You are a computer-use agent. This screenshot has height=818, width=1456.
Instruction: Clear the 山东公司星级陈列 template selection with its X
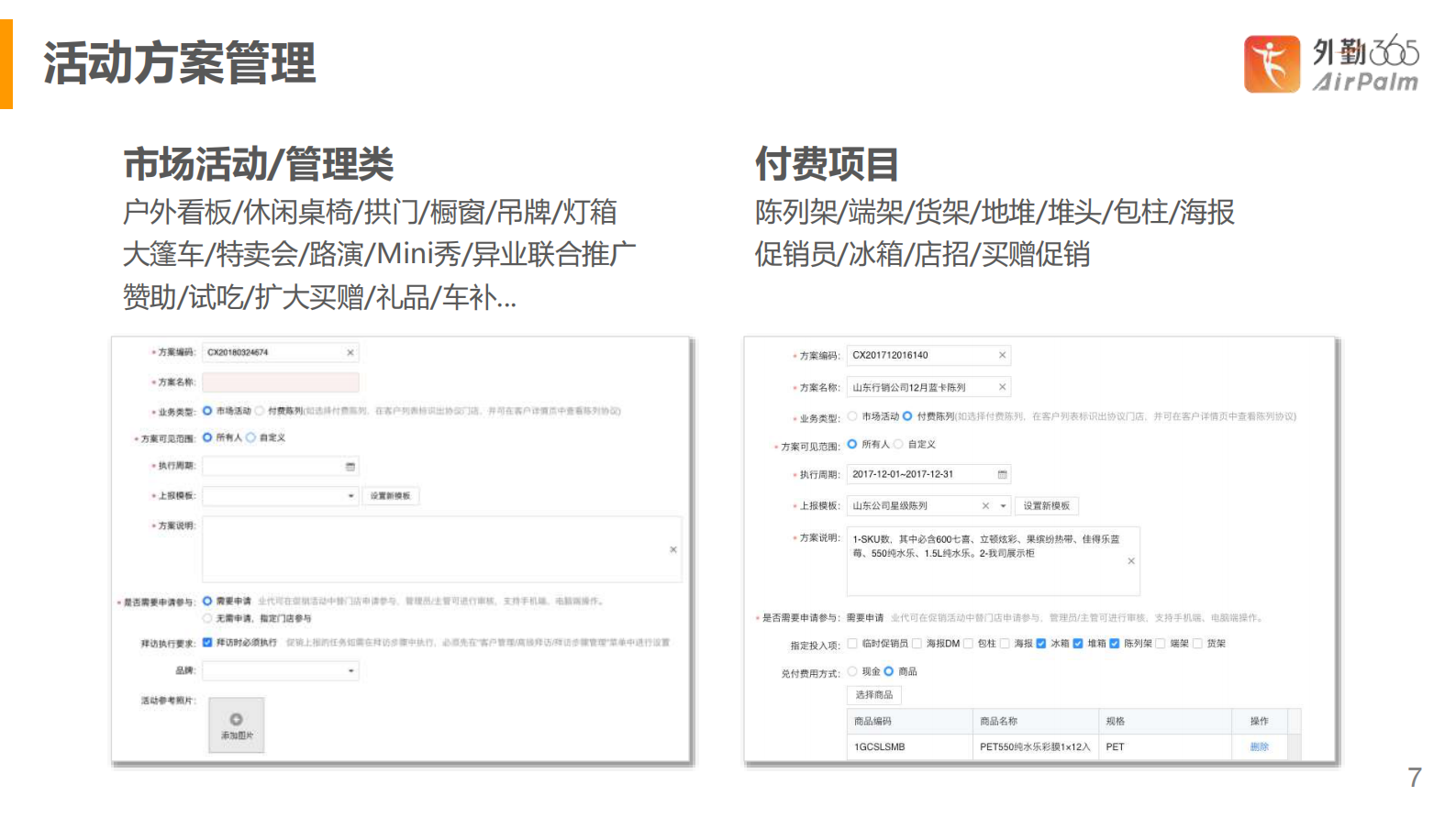985,506
